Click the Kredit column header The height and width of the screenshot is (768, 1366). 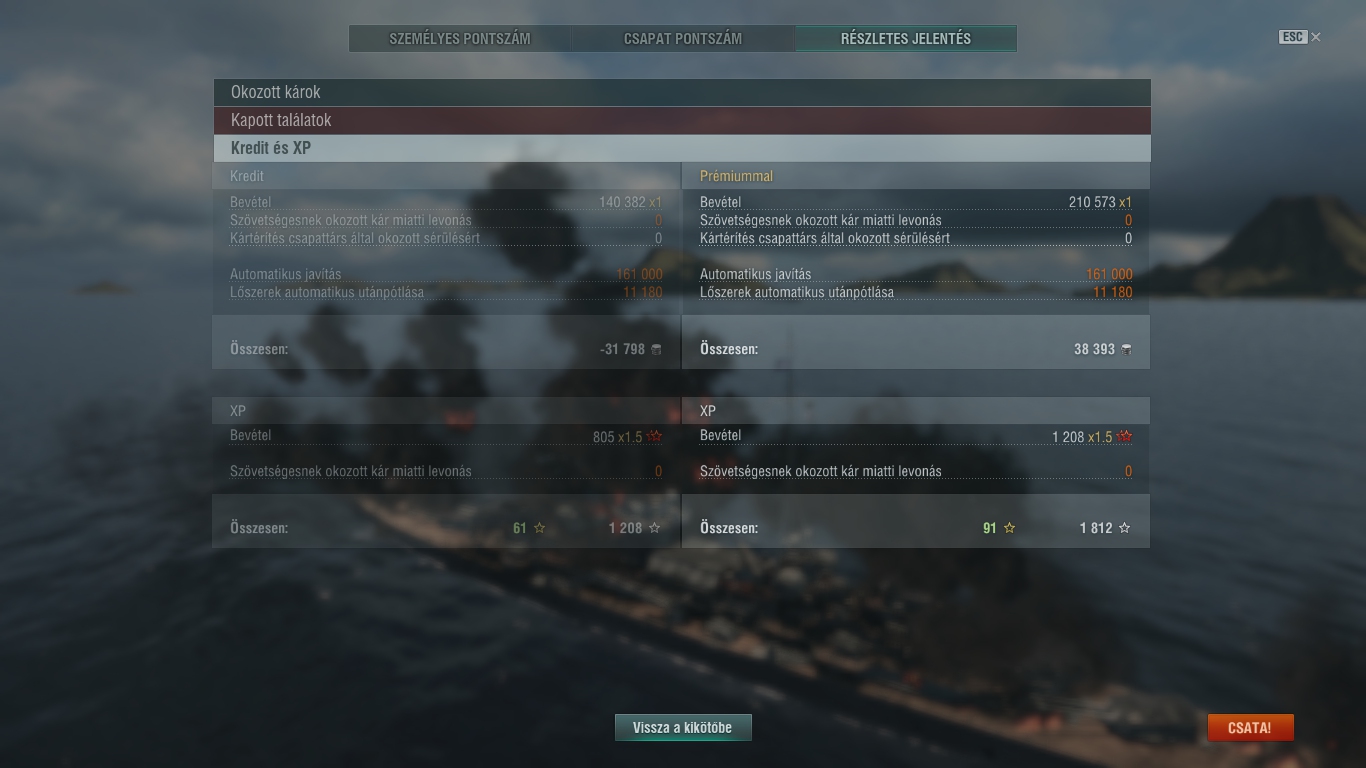[x=247, y=176]
